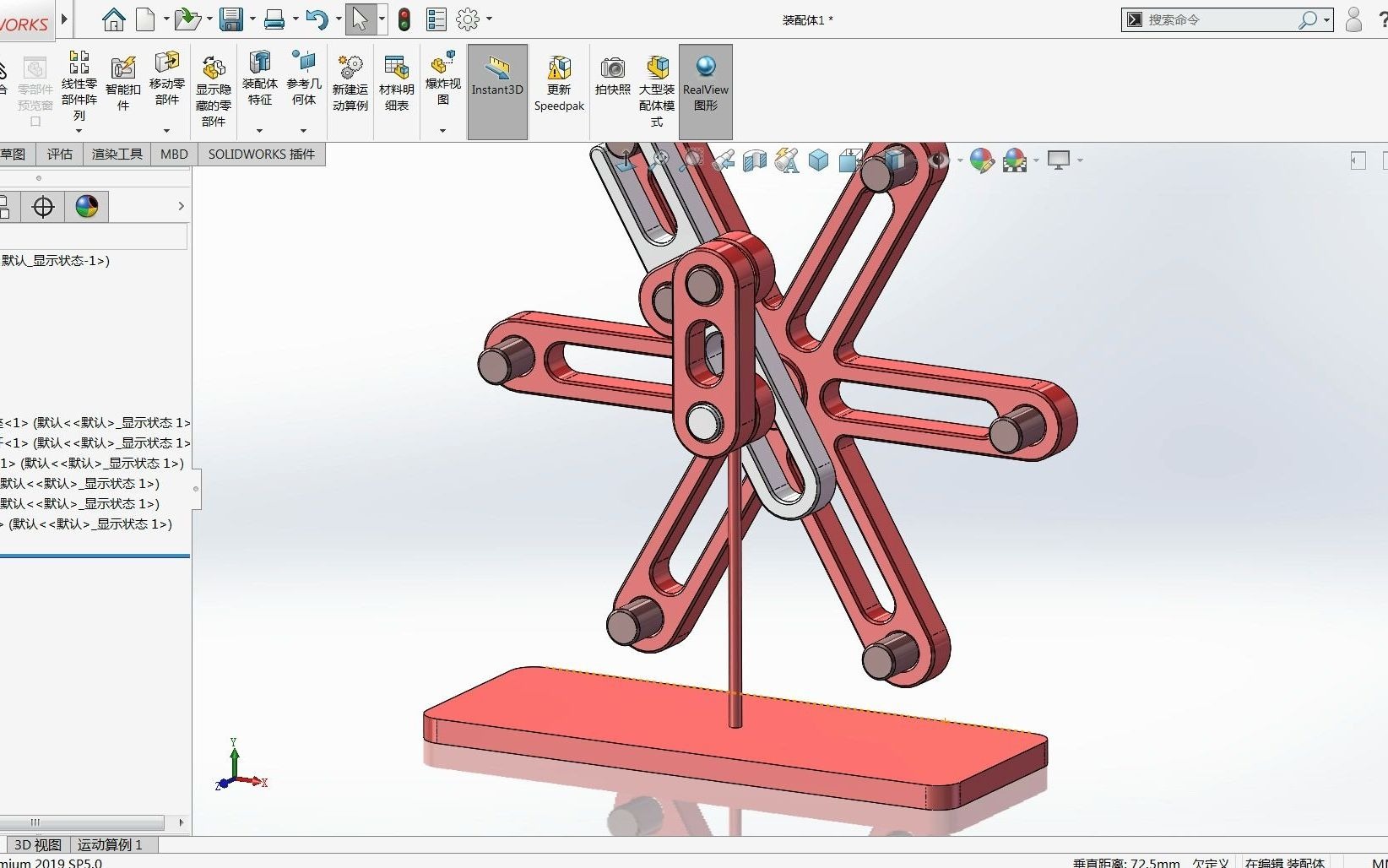Image resolution: width=1388 pixels, height=868 pixels.
Task: Toggle RealView 图形 graphics
Action: pyautogui.click(x=706, y=91)
